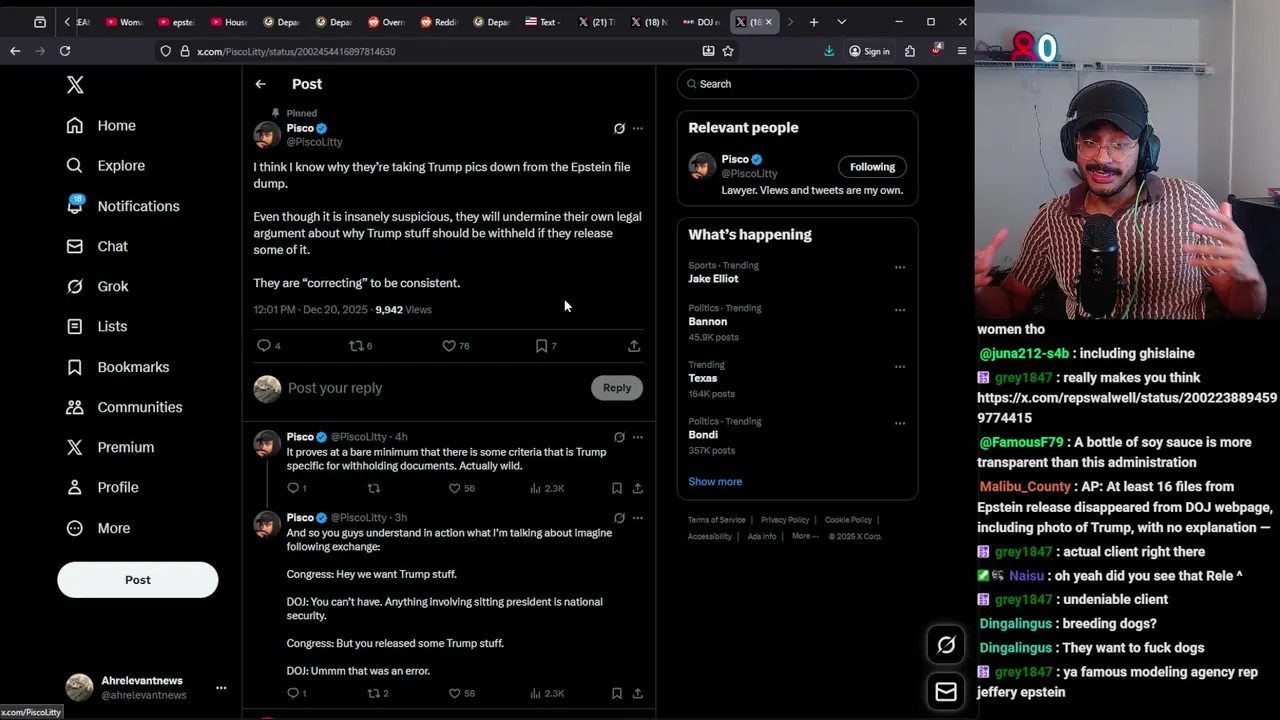Open Notifications with 18 badge
This screenshot has height=720, width=1280.
pos(123,206)
